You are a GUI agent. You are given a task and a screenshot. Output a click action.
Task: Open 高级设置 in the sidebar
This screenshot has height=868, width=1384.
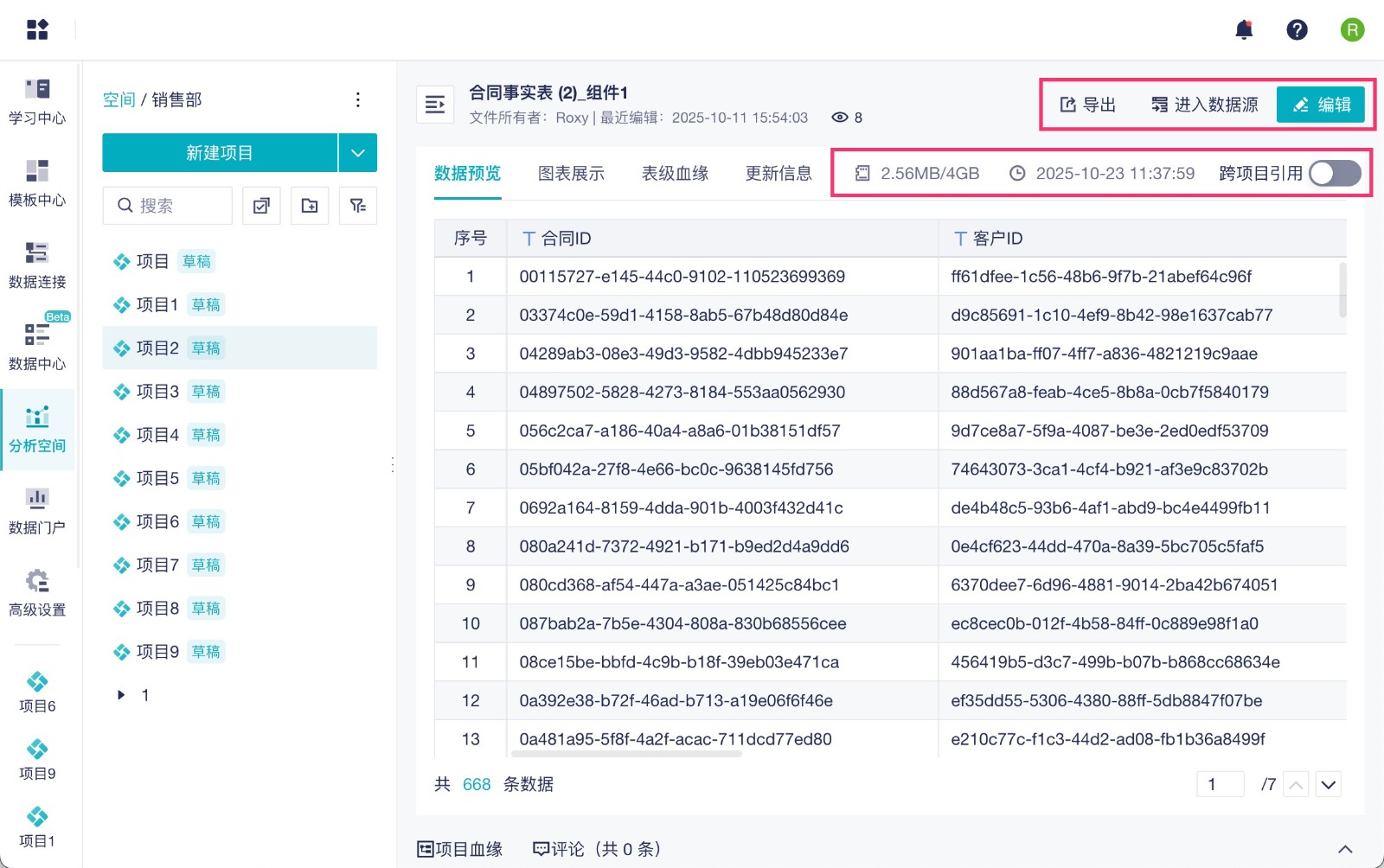(x=37, y=593)
